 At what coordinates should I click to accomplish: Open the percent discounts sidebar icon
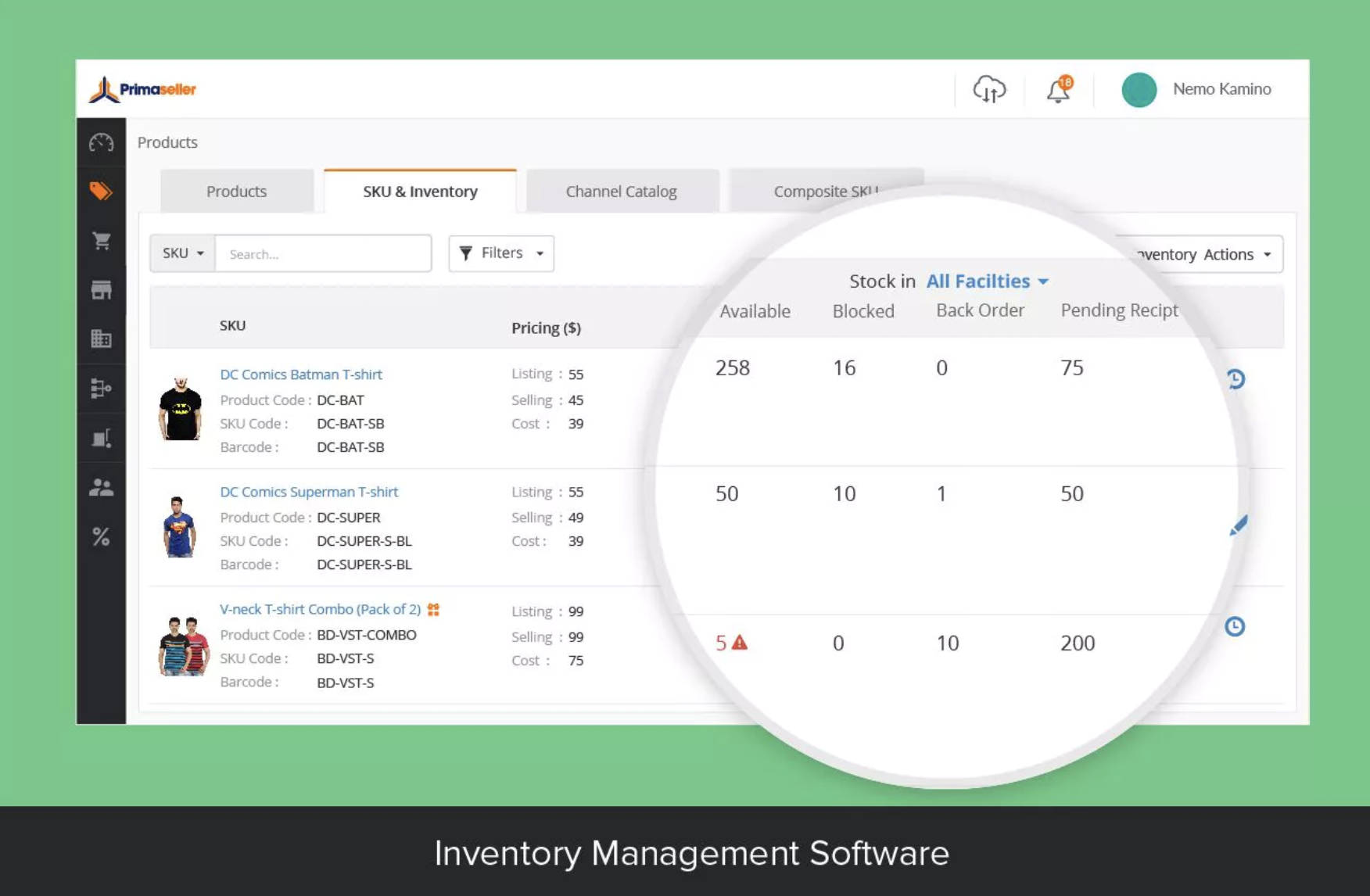point(101,536)
